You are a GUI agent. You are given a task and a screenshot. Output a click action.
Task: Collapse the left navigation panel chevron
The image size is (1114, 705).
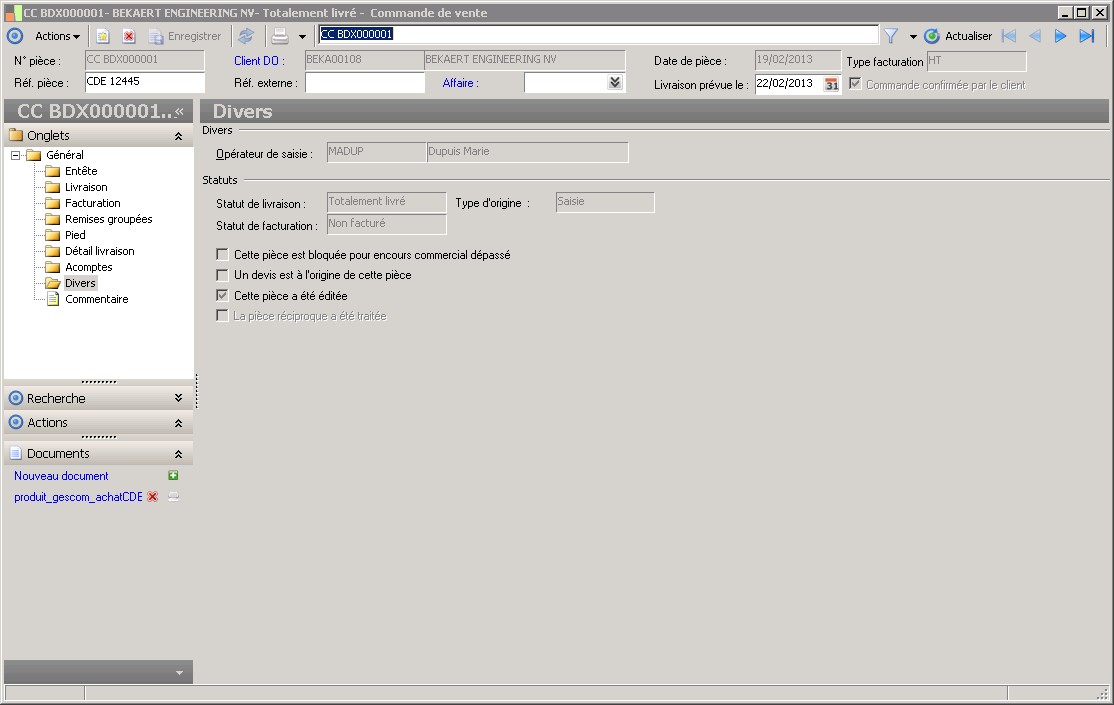coord(180,112)
